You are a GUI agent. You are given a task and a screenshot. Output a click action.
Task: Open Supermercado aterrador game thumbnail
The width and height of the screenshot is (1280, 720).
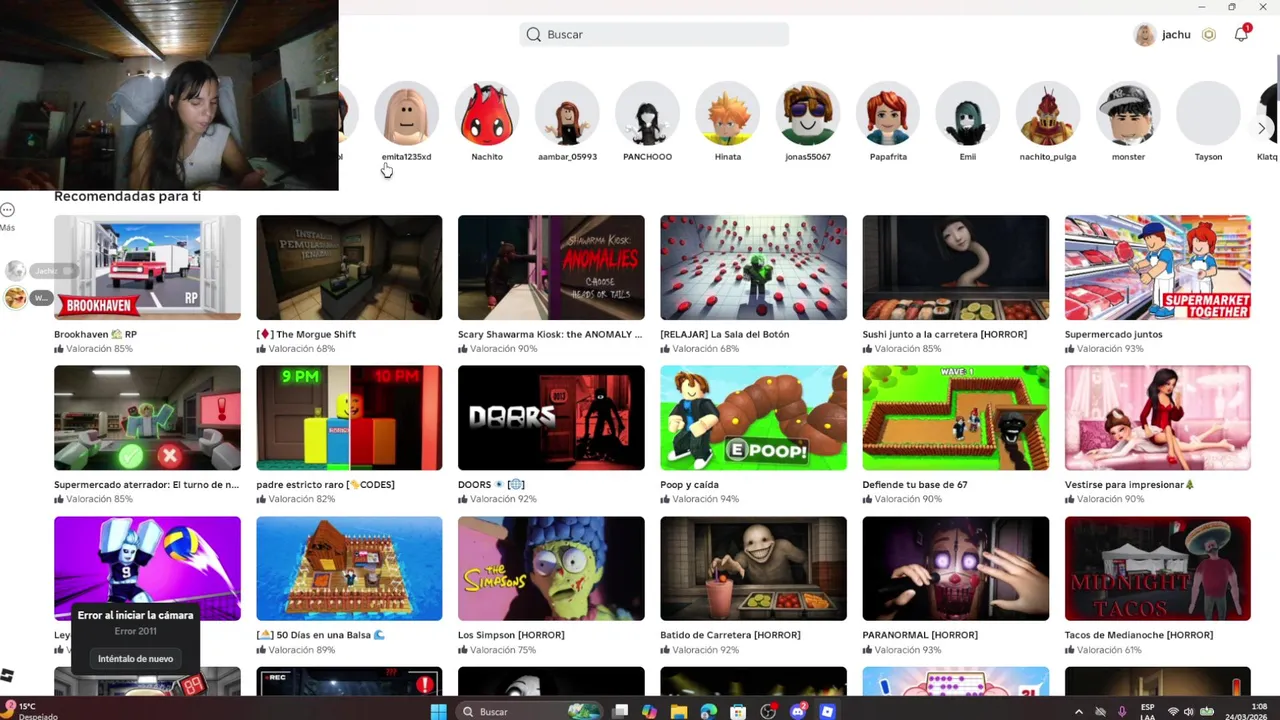[x=147, y=418]
